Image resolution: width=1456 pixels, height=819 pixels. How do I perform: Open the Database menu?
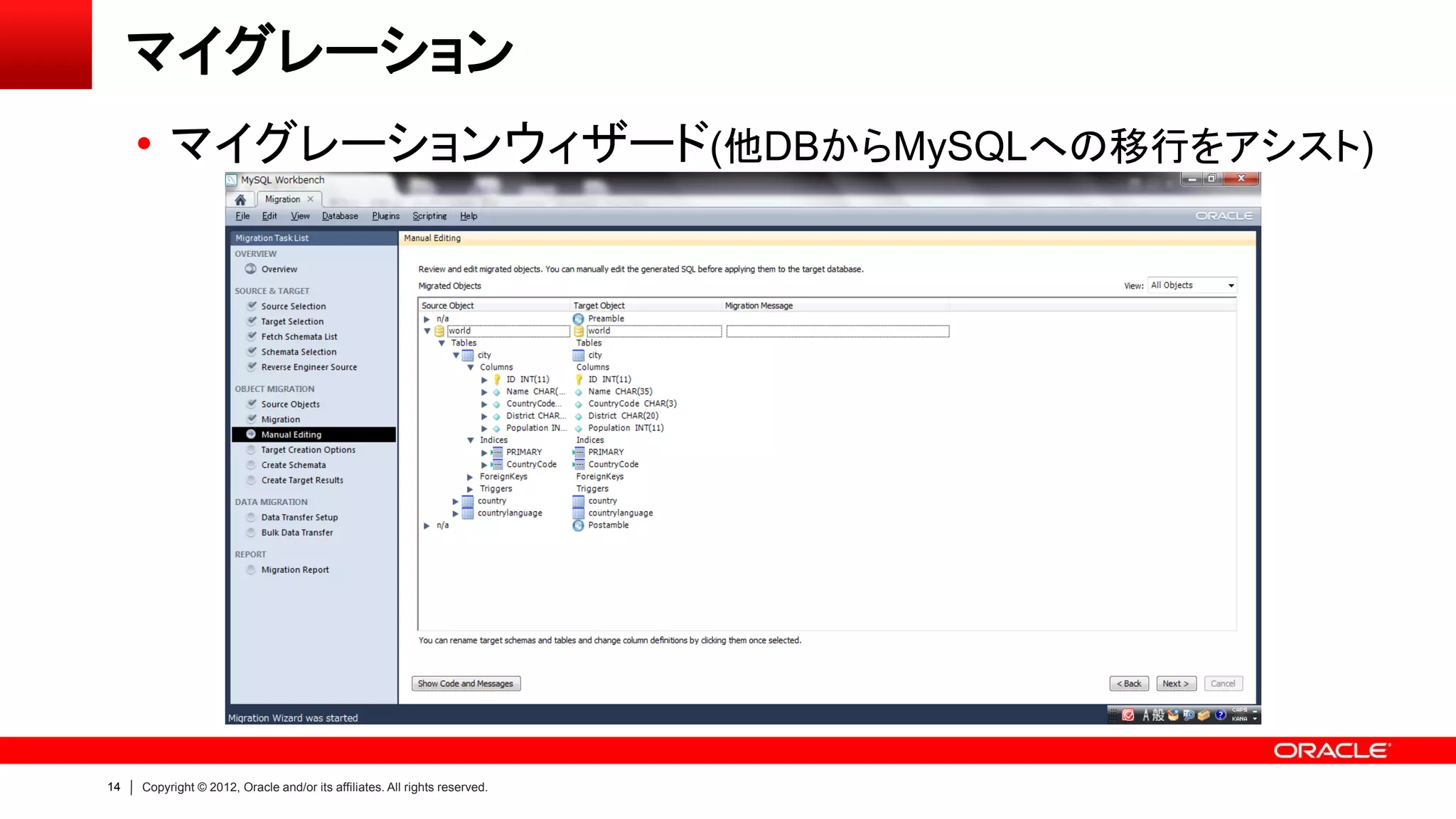tap(340, 216)
